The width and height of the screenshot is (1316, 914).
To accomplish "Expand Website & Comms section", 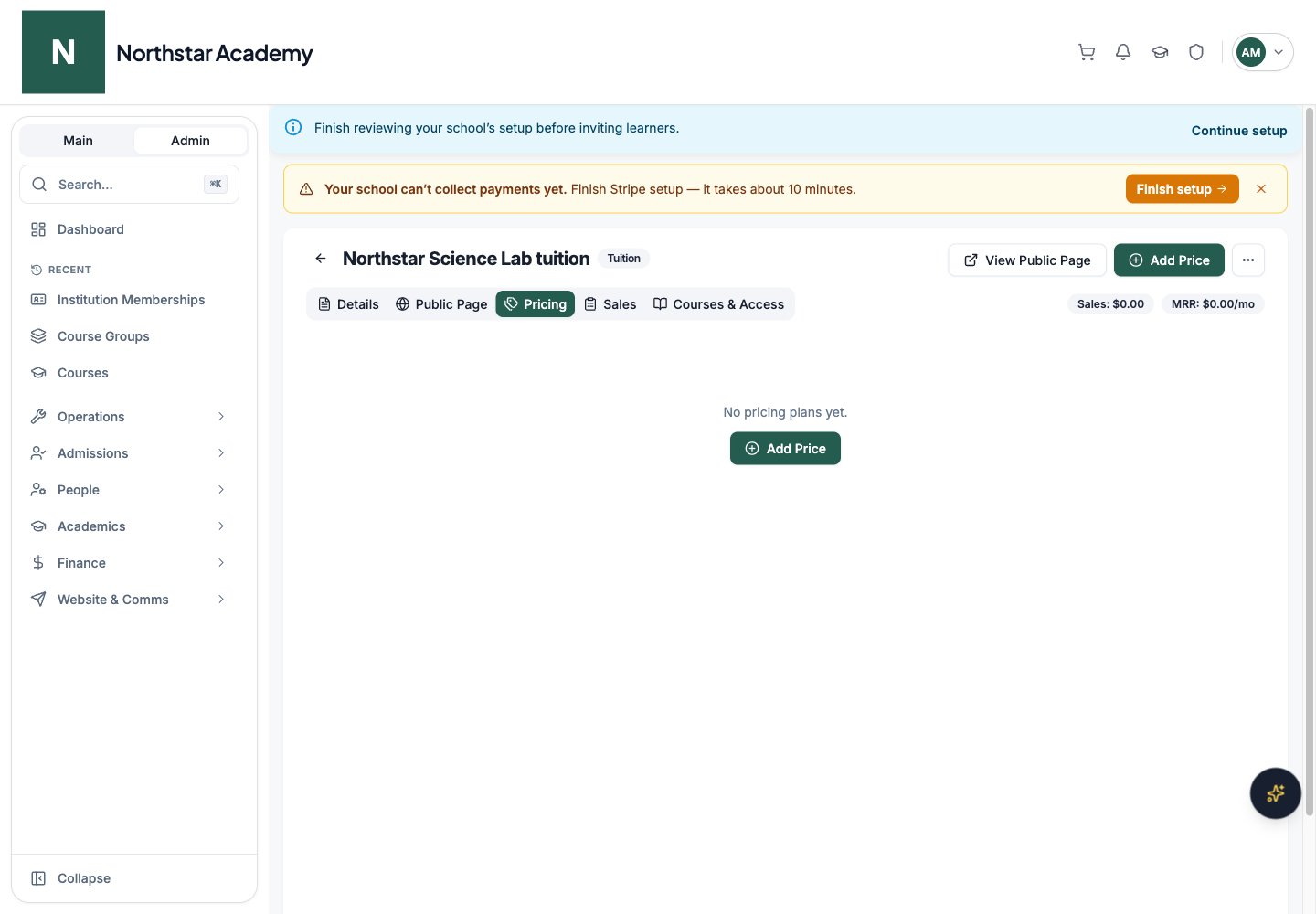I will (x=129, y=600).
